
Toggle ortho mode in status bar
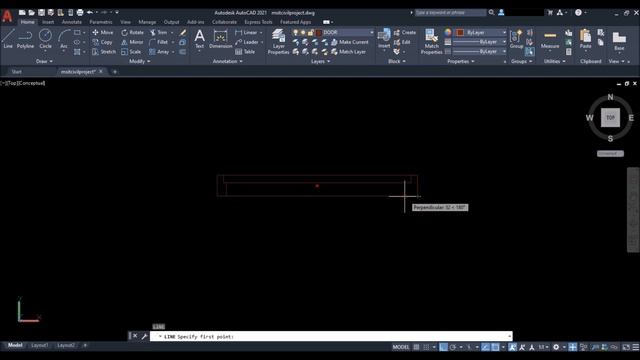coord(443,347)
